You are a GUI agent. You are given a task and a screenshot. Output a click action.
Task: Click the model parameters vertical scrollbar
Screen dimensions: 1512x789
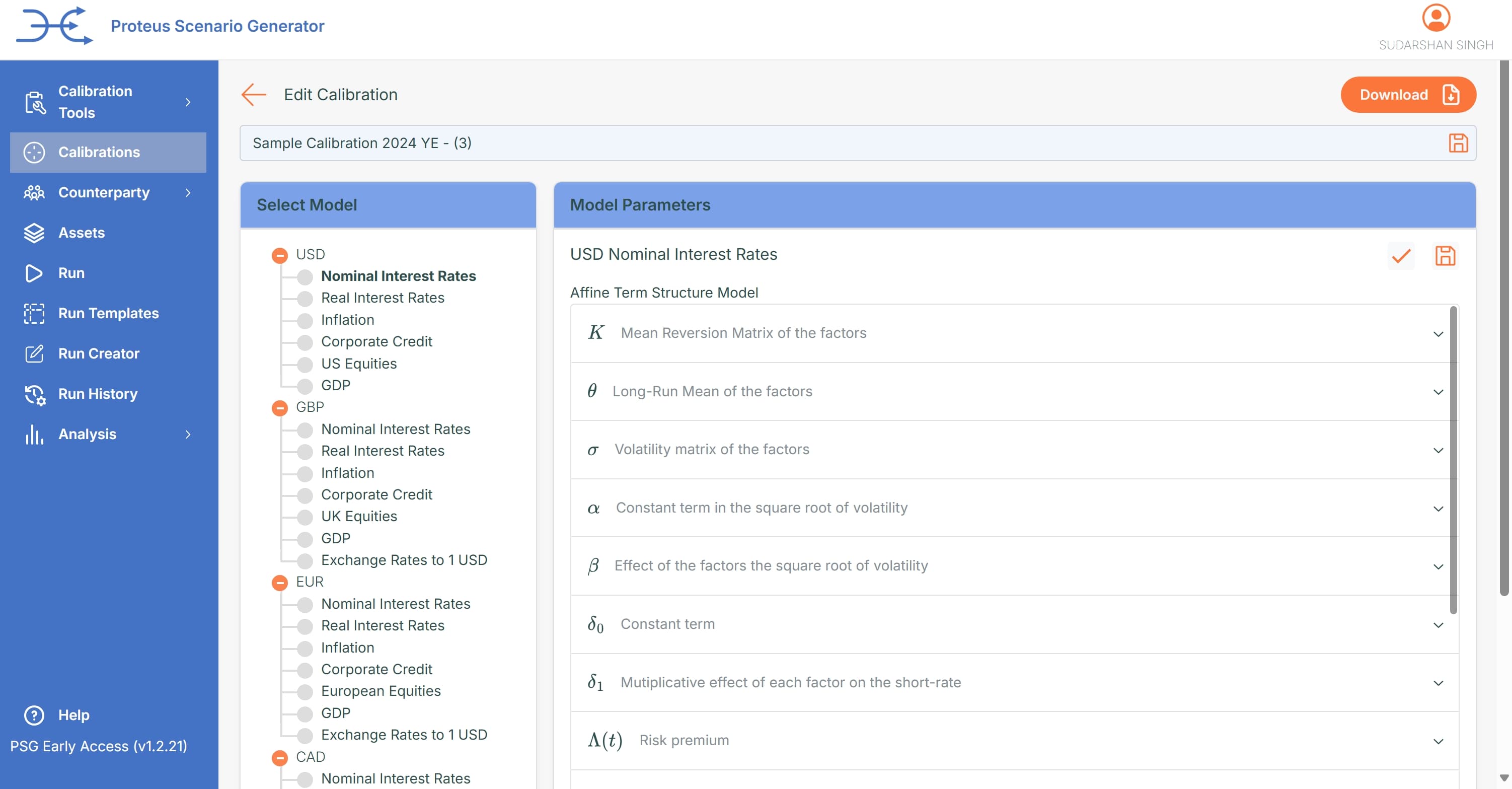[1453, 458]
